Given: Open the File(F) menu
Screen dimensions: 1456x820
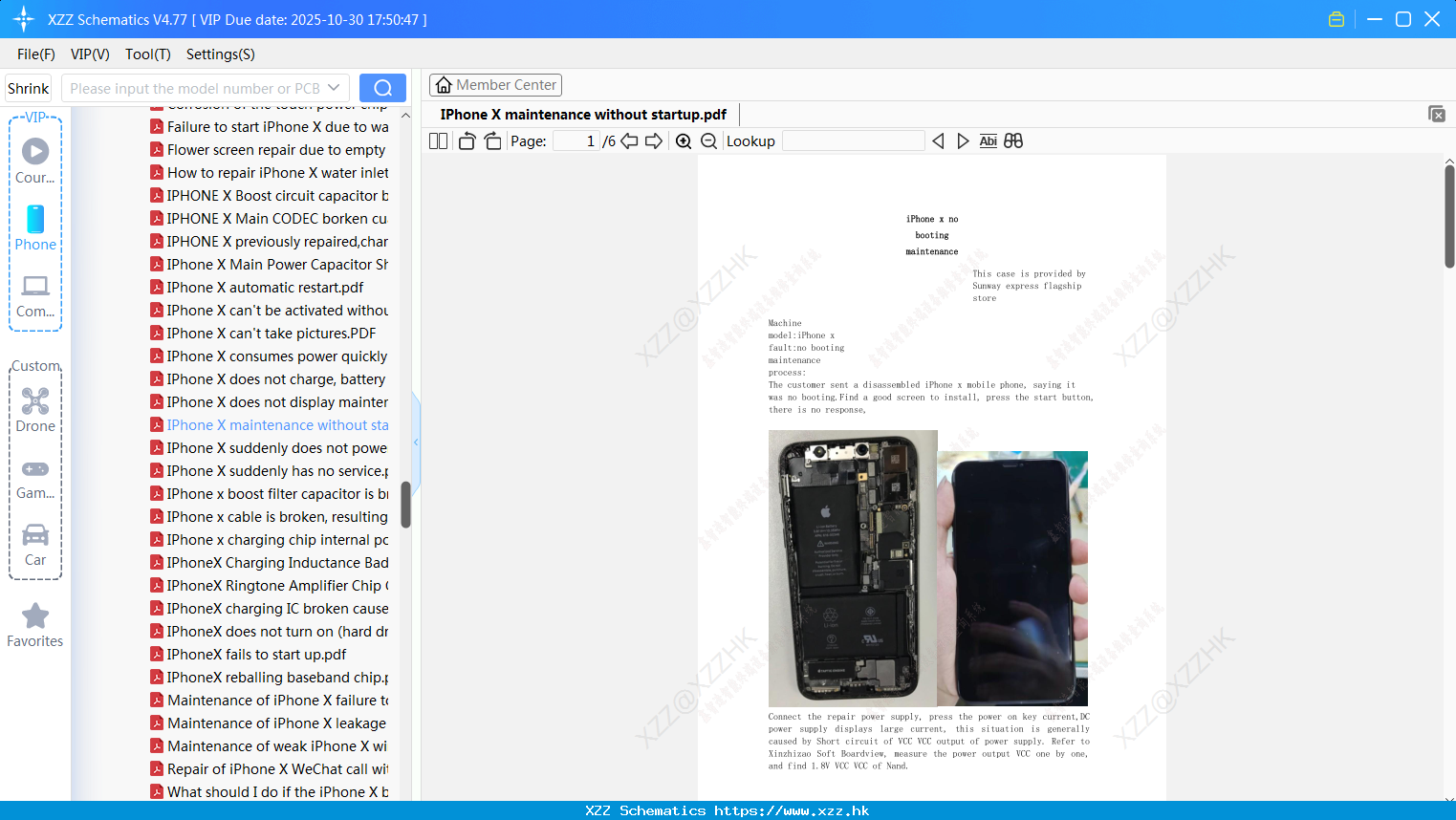Looking at the screenshot, I should pyautogui.click(x=36, y=54).
